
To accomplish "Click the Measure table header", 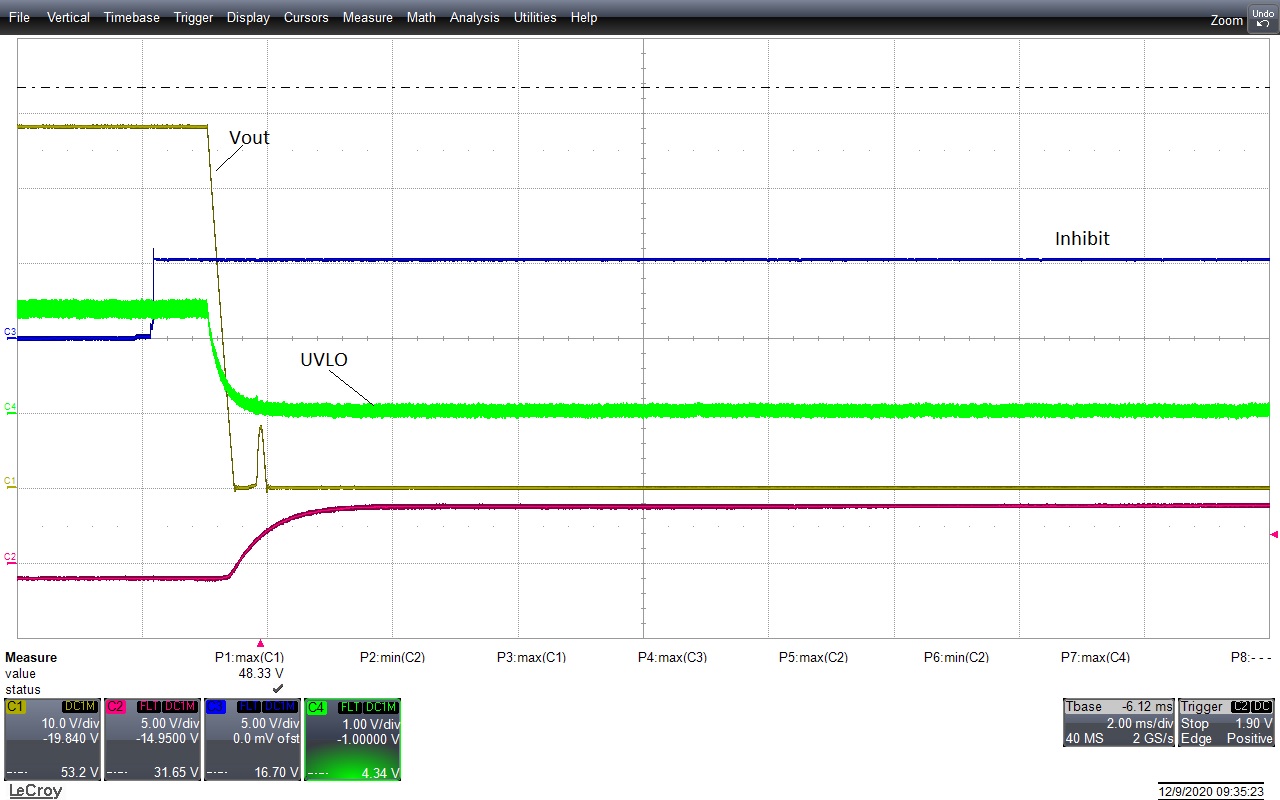I will 31,657.
